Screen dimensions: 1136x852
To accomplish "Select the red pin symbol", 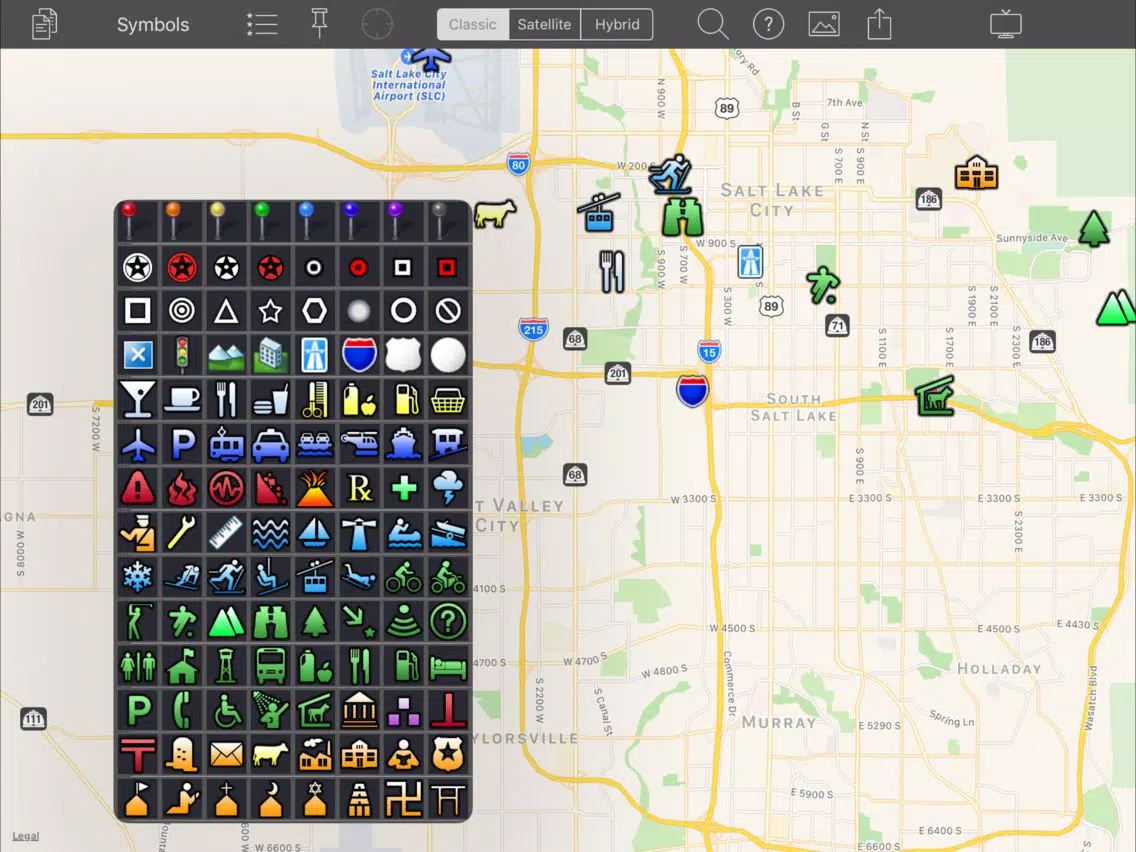I will click(x=130, y=221).
